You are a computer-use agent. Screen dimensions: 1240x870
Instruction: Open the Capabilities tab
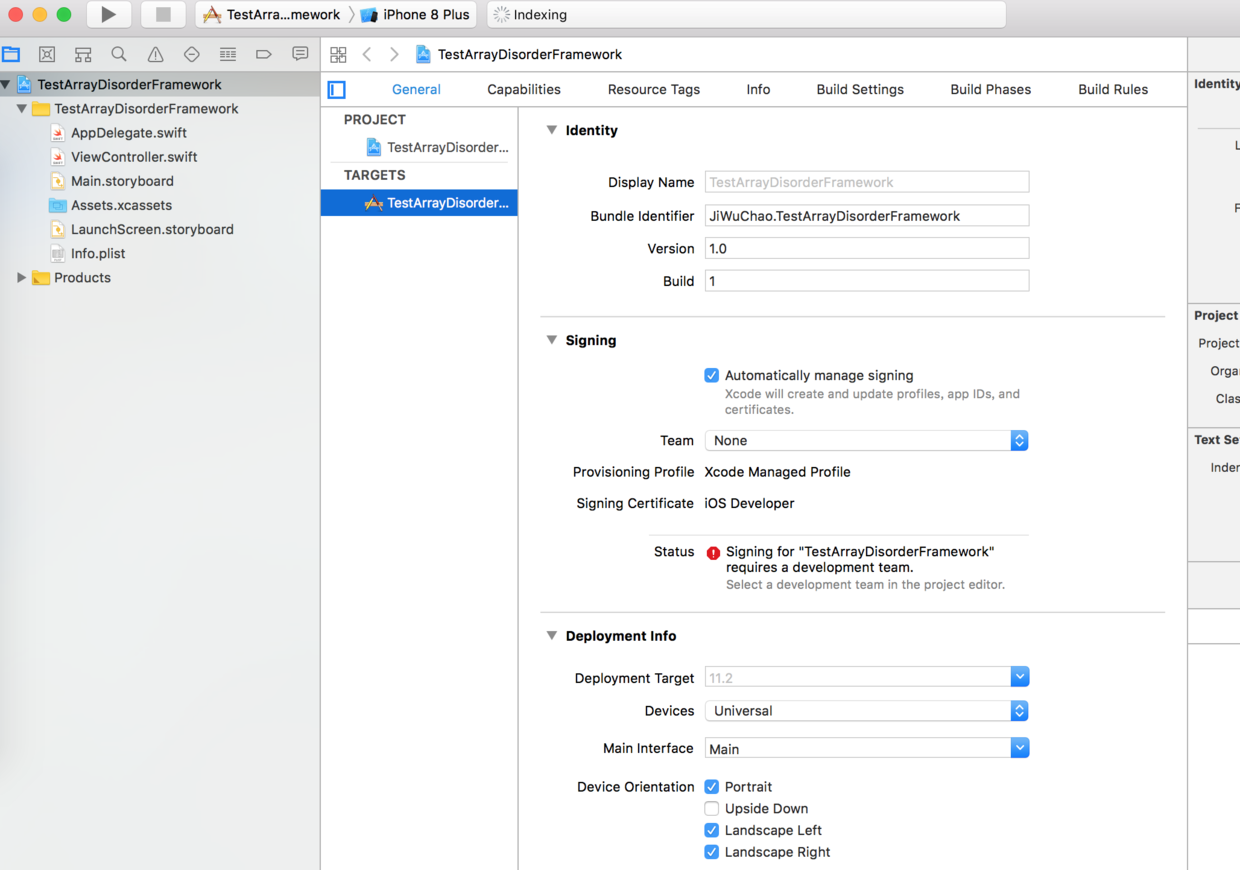524,90
